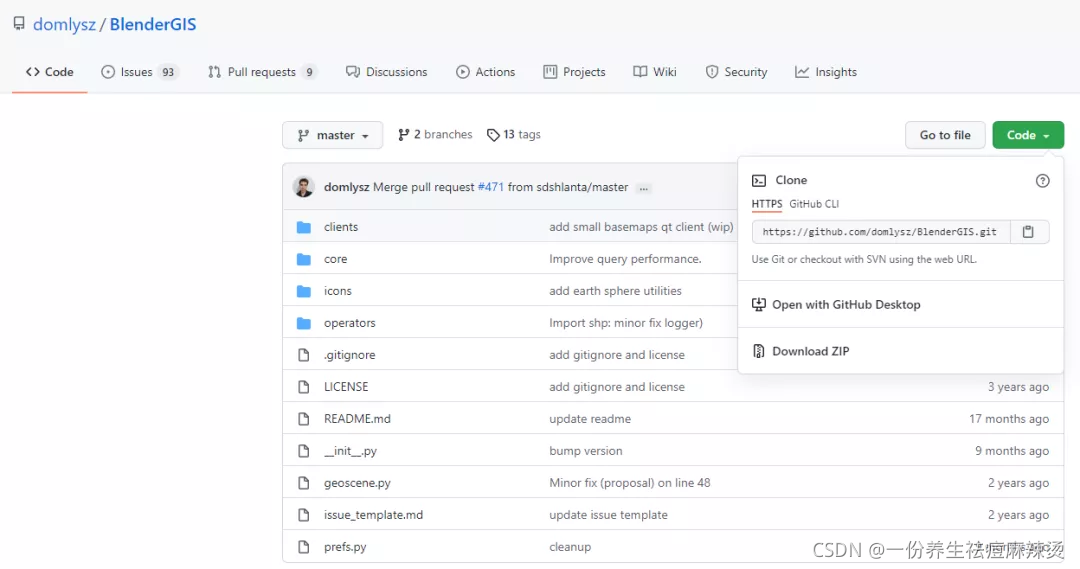Open the icons folder
The width and height of the screenshot is (1080, 569).
(338, 291)
